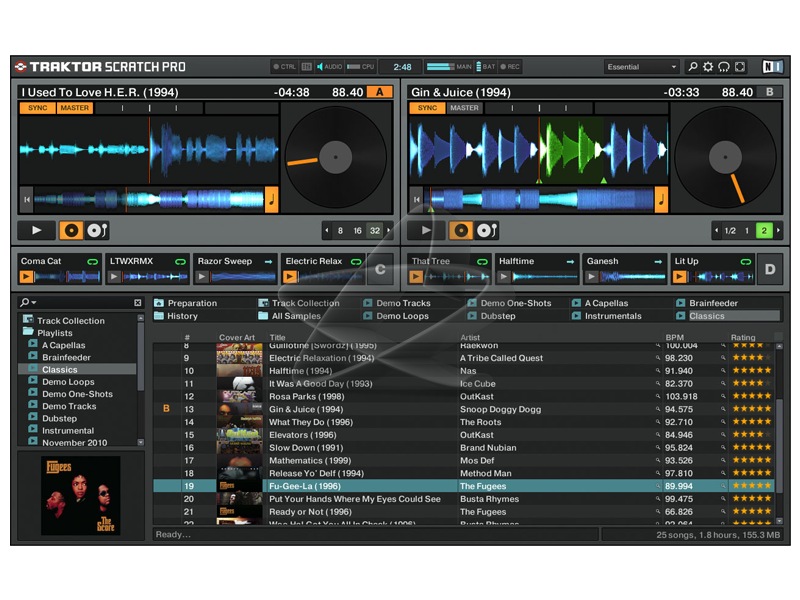Image resolution: width=800 pixels, height=600 pixels.
Task: Set loop size to 16 on Deck A
Action: pos(357,230)
